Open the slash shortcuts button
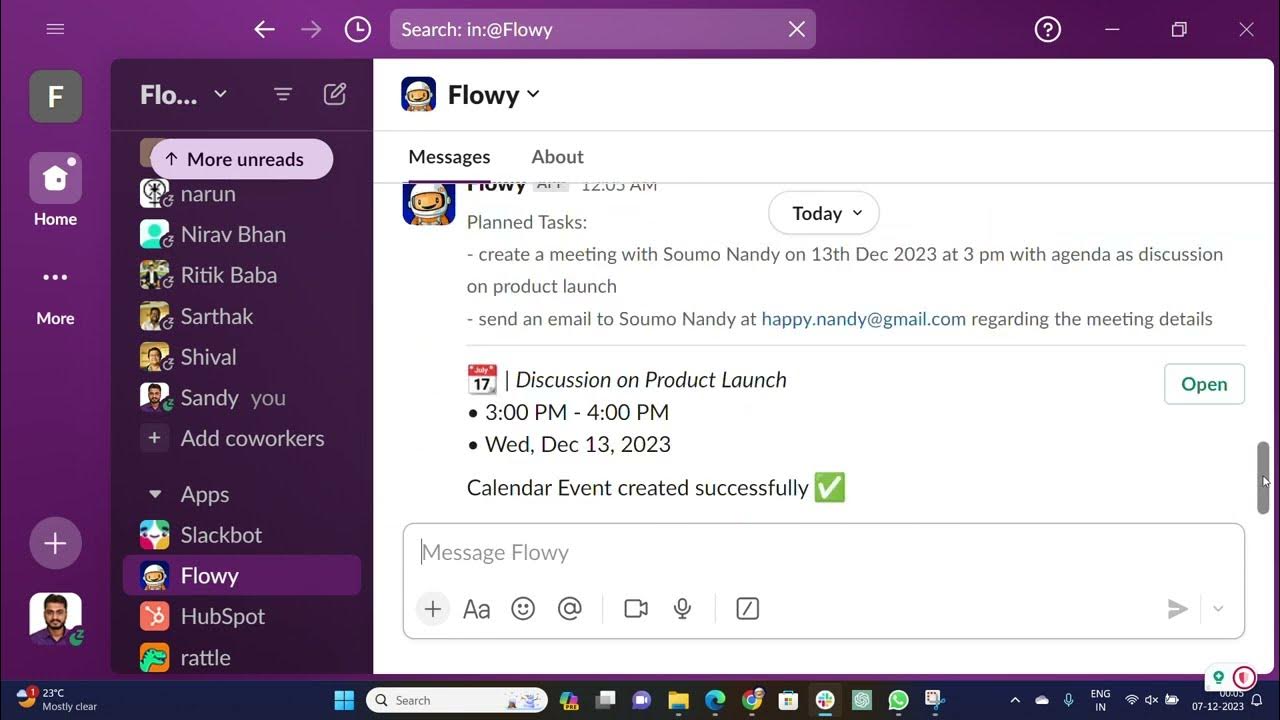1280x720 pixels. (747, 608)
